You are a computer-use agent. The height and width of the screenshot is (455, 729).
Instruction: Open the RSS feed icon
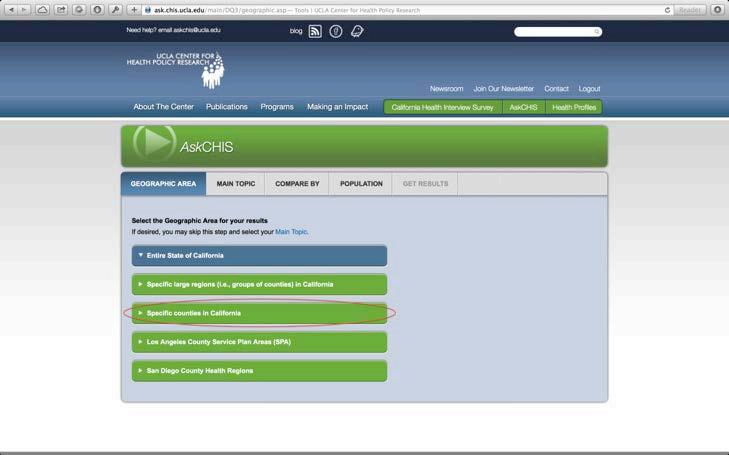point(315,31)
